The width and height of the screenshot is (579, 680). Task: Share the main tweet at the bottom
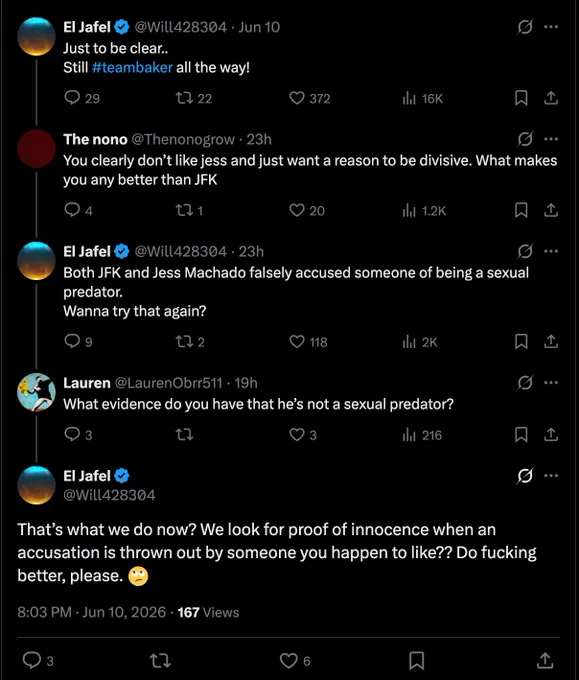click(x=545, y=660)
